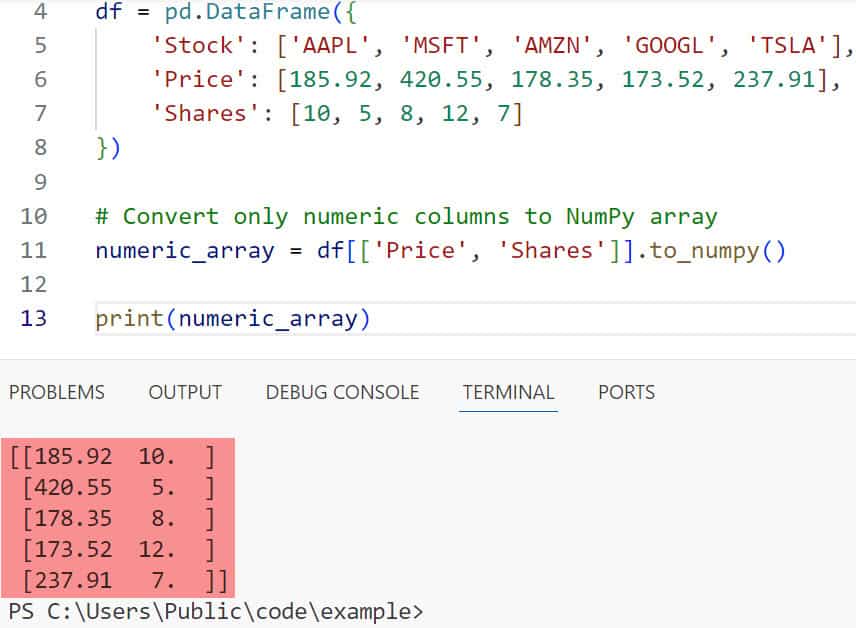Image resolution: width=856 pixels, height=628 pixels.
Task: Open the OUTPUT panel tab
Action: [x=185, y=393]
